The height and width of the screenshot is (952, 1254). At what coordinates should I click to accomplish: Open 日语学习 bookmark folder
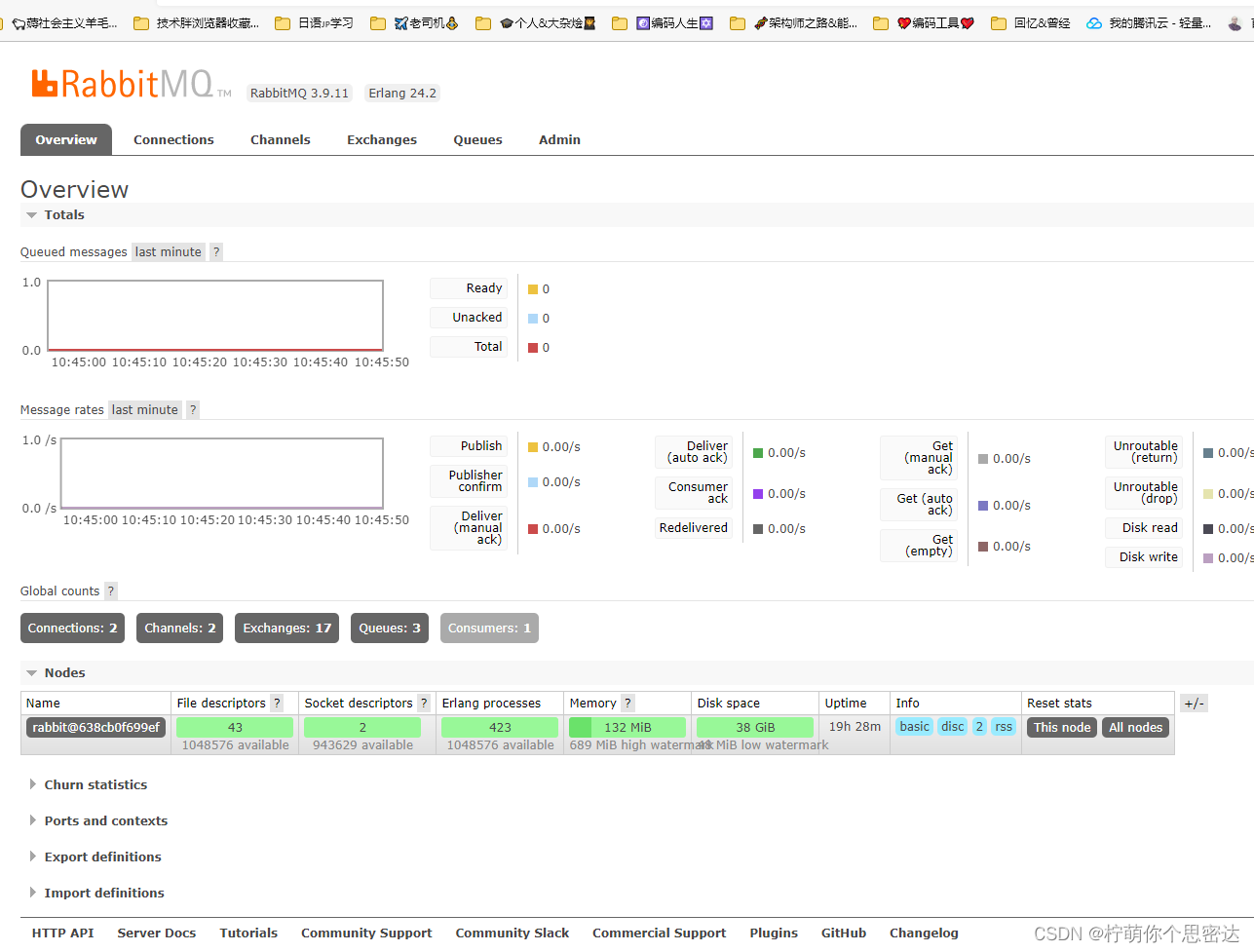[315, 22]
